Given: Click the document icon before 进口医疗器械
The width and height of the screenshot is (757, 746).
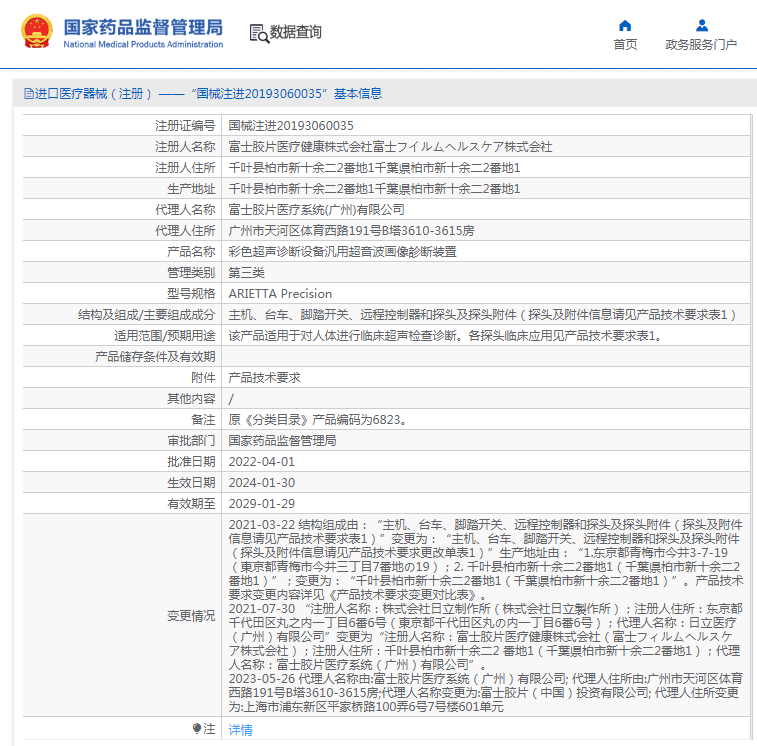Looking at the screenshot, I should [x=28, y=94].
